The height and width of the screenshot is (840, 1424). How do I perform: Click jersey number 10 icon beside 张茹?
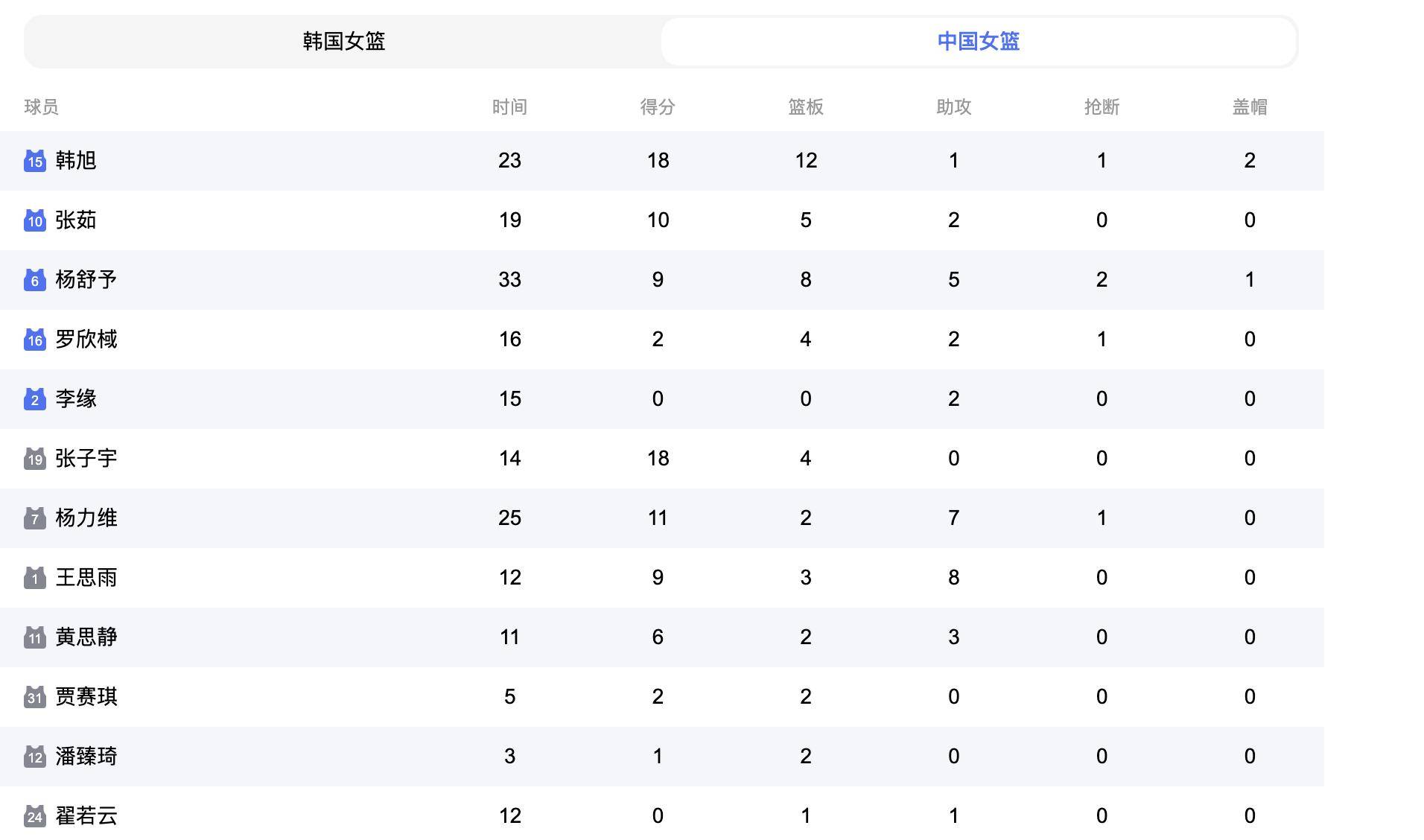click(x=34, y=220)
